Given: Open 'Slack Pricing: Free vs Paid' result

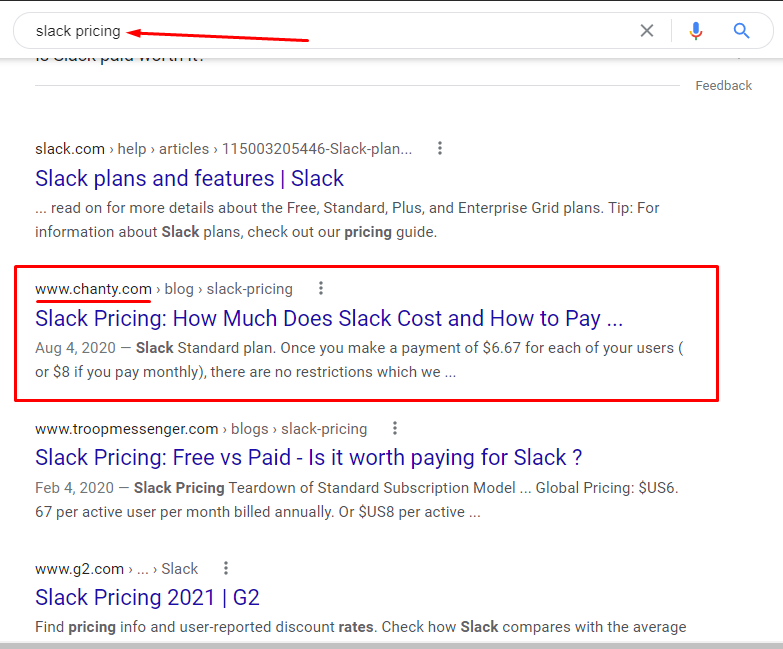Looking at the screenshot, I should coord(309,458).
